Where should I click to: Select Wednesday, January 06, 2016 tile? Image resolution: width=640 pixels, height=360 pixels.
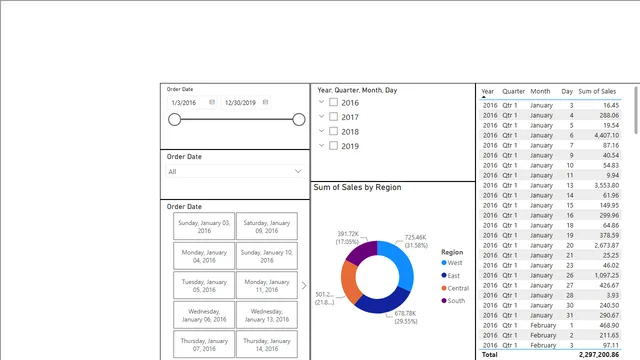(x=204, y=315)
